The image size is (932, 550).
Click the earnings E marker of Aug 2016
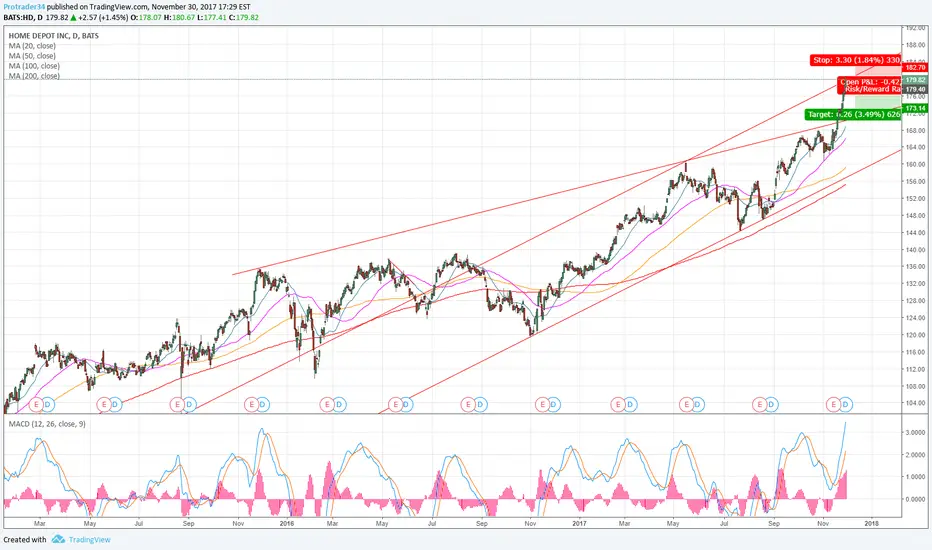click(x=468, y=405)
